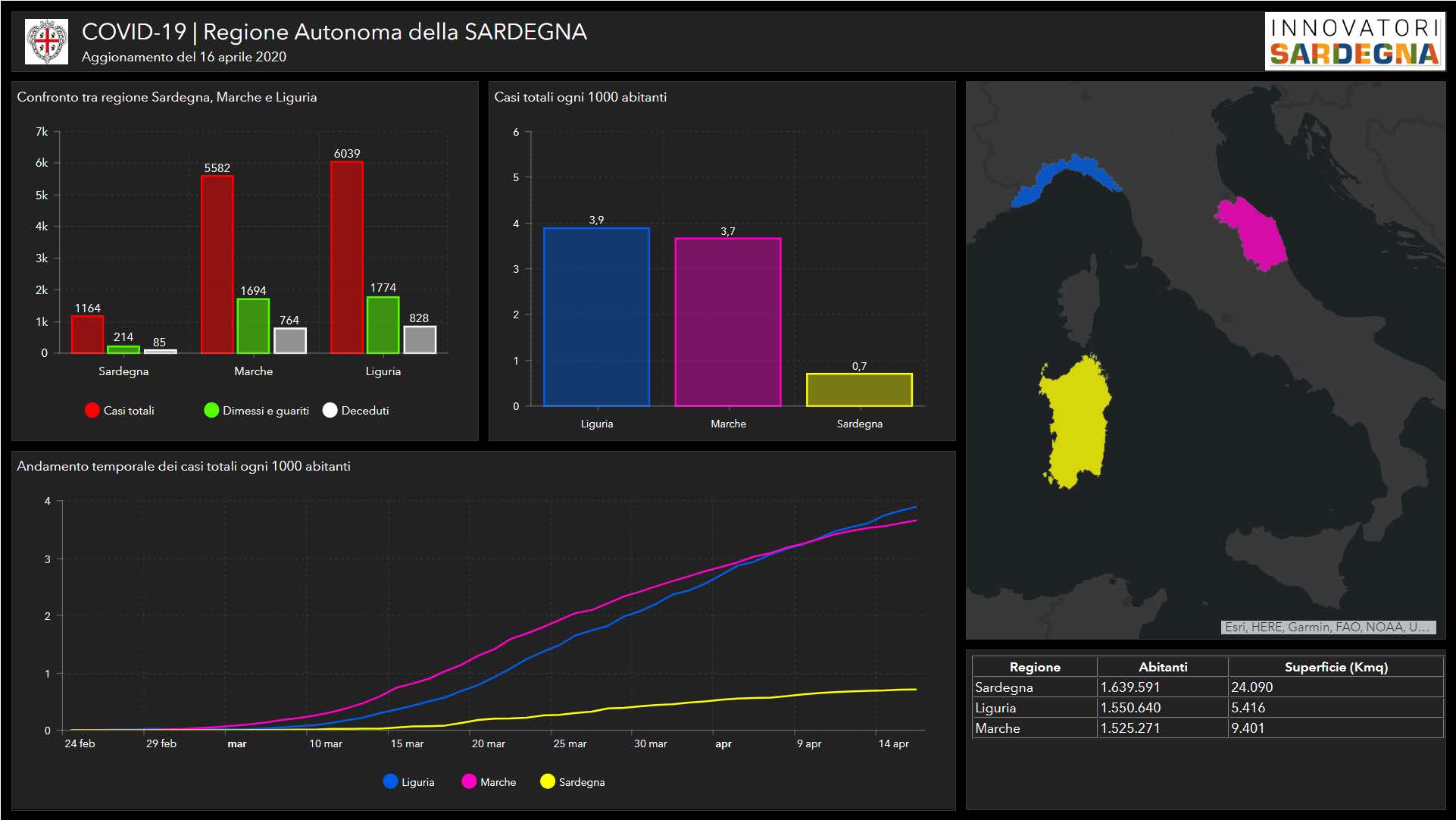Image resolution: width=1456 pixels, height=820 pixels.
Task: Click the Liguria 6039 total cases bar
Action: pyautogui.click(x=347, y=258)
